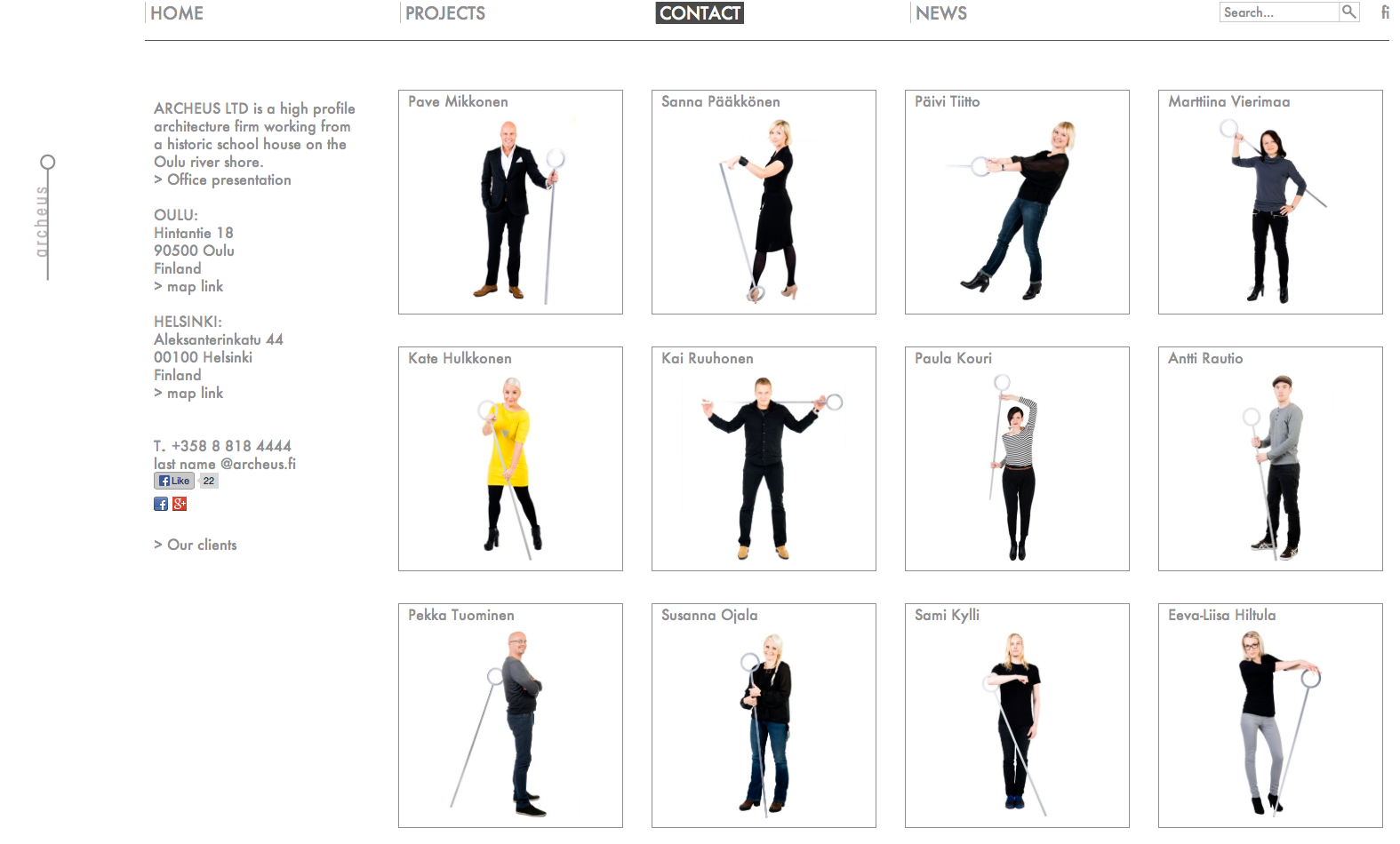Focus the Search input field
Screen dimensions: 1400x844
tap(1279, 12)
